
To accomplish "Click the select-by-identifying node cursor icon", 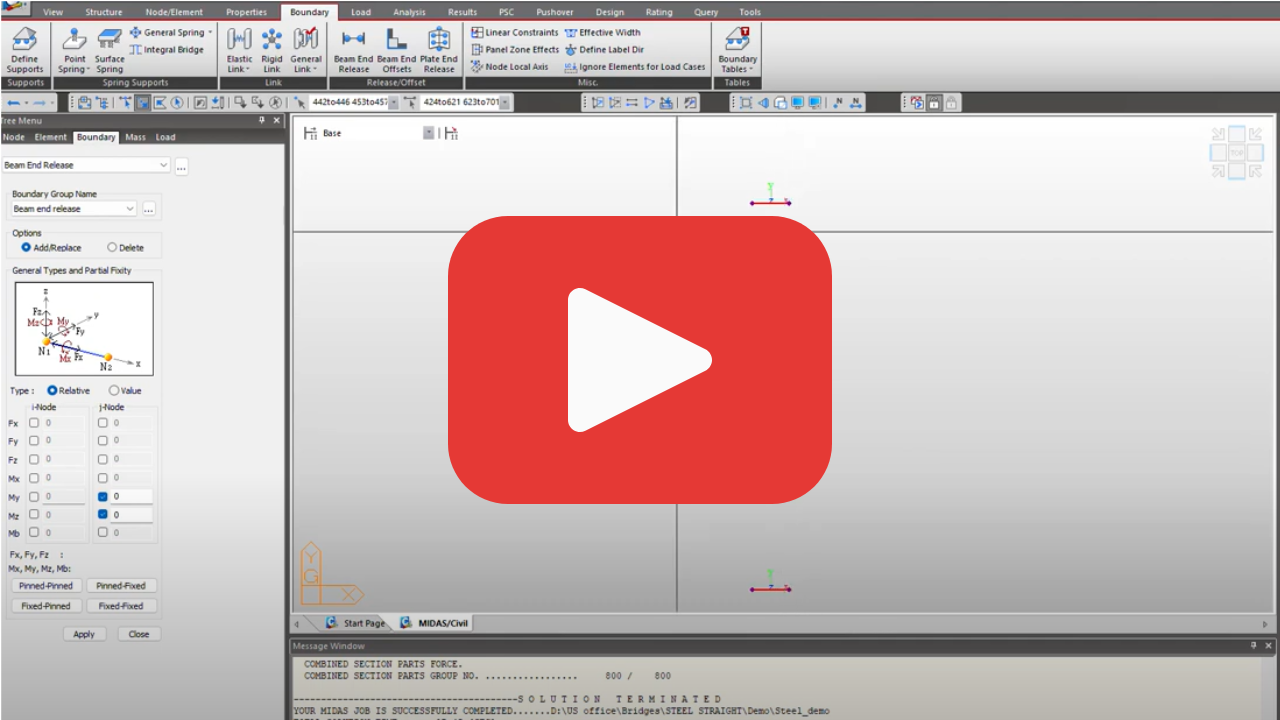I will tap(300, 103).
